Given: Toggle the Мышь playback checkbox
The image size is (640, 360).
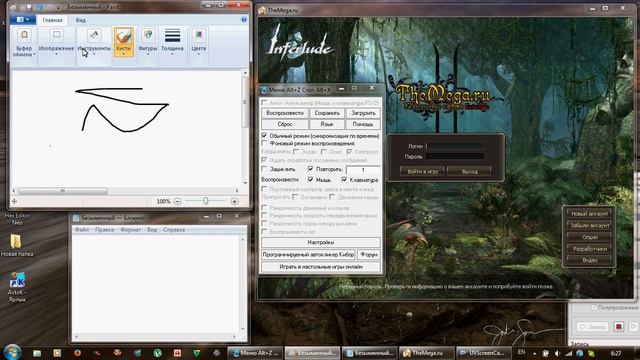Looking at the screenshot, I should [311, 179].
